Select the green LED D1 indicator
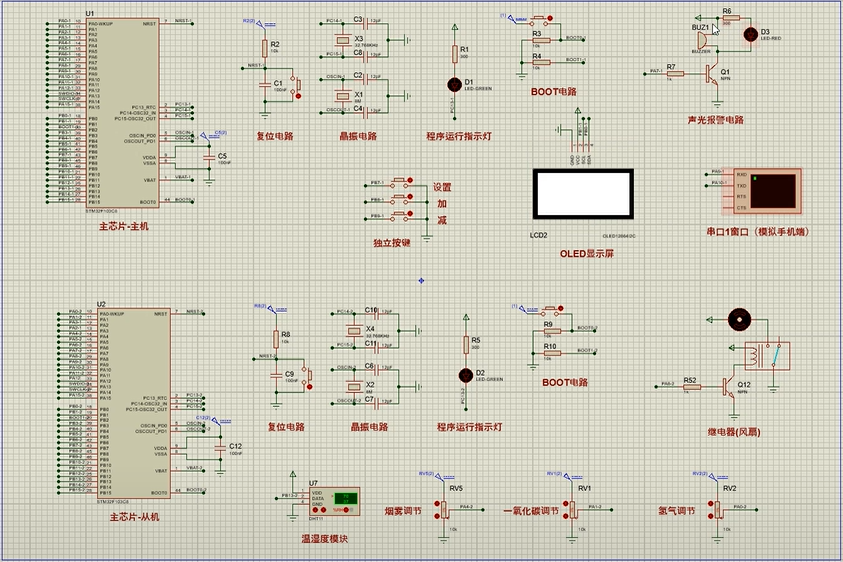Image resolution: width=843 pixels, height=562 pixels. pyautogui.click(x=455, y=84)
